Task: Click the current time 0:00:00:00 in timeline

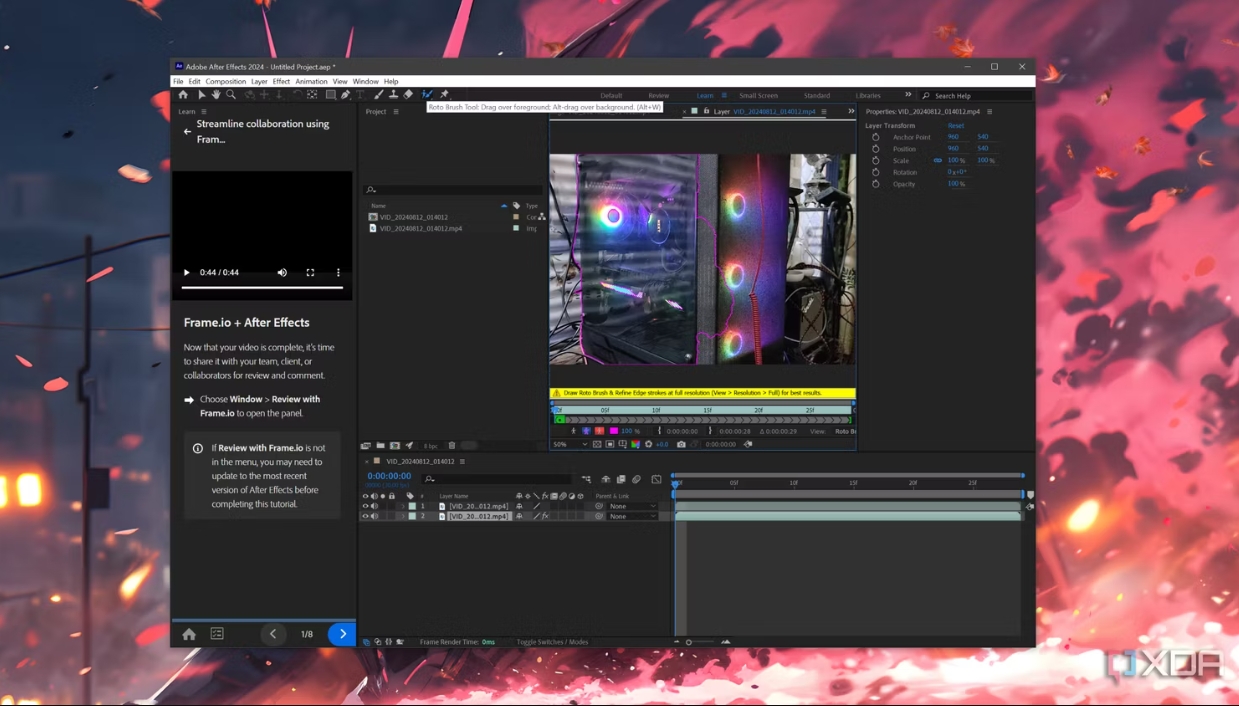Action: (x=389, y=476)
